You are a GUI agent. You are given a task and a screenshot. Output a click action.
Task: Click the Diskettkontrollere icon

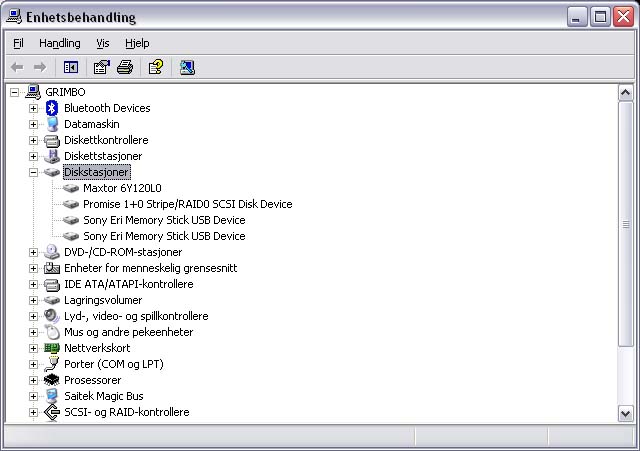pos(52,140)
